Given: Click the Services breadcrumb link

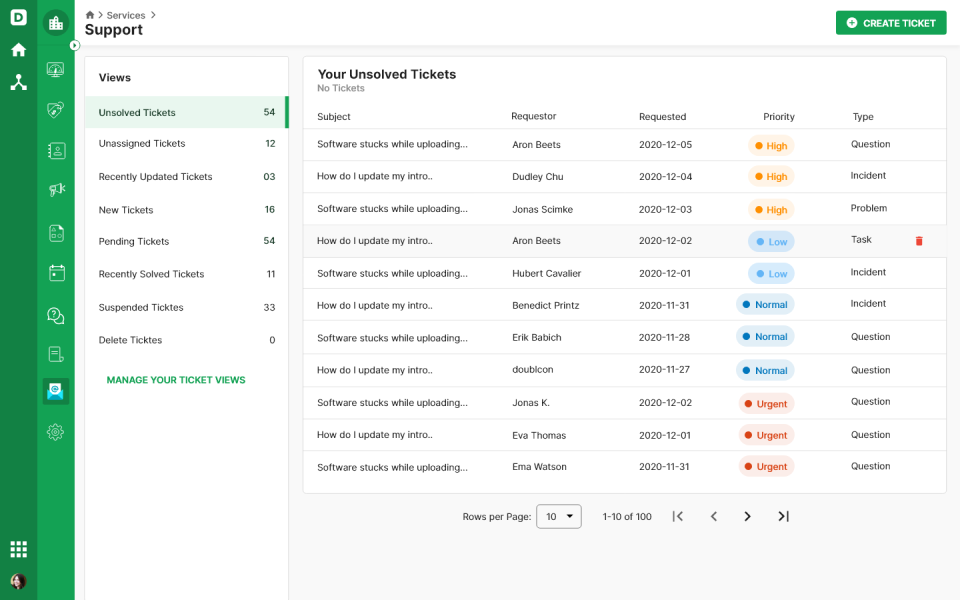Looking at the screenshot, I should 126,15.
